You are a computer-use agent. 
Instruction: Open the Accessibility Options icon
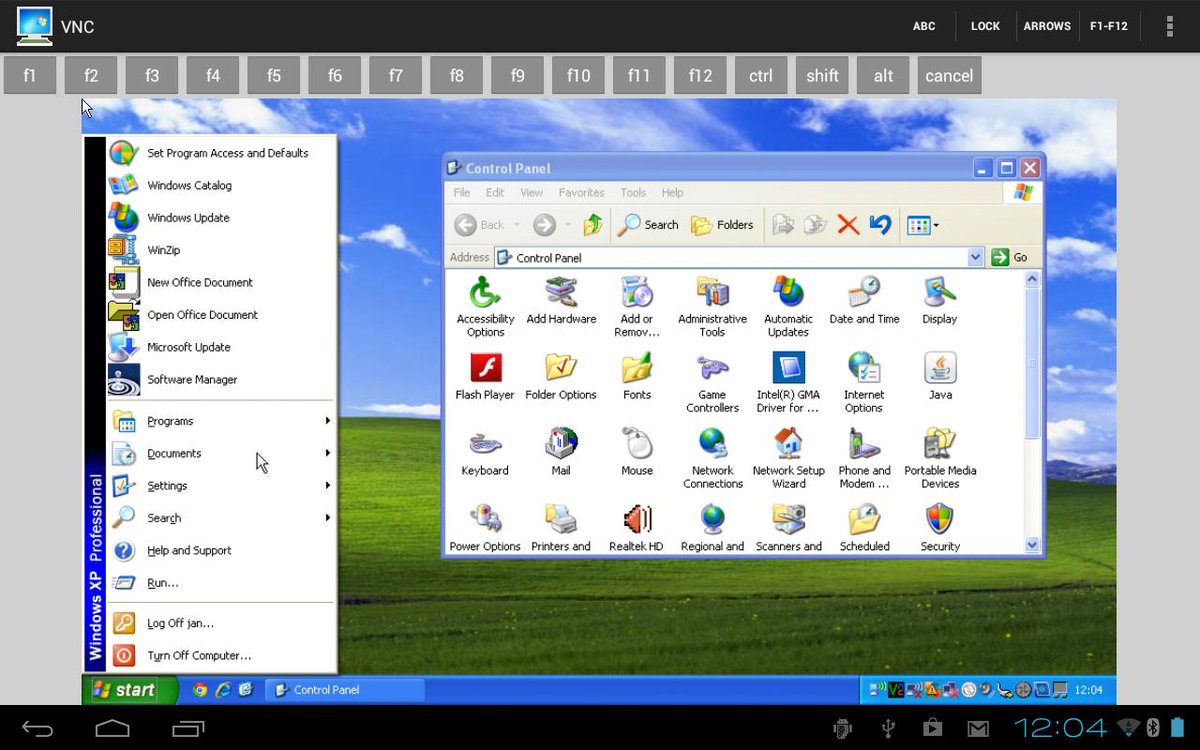pos(485,307)
